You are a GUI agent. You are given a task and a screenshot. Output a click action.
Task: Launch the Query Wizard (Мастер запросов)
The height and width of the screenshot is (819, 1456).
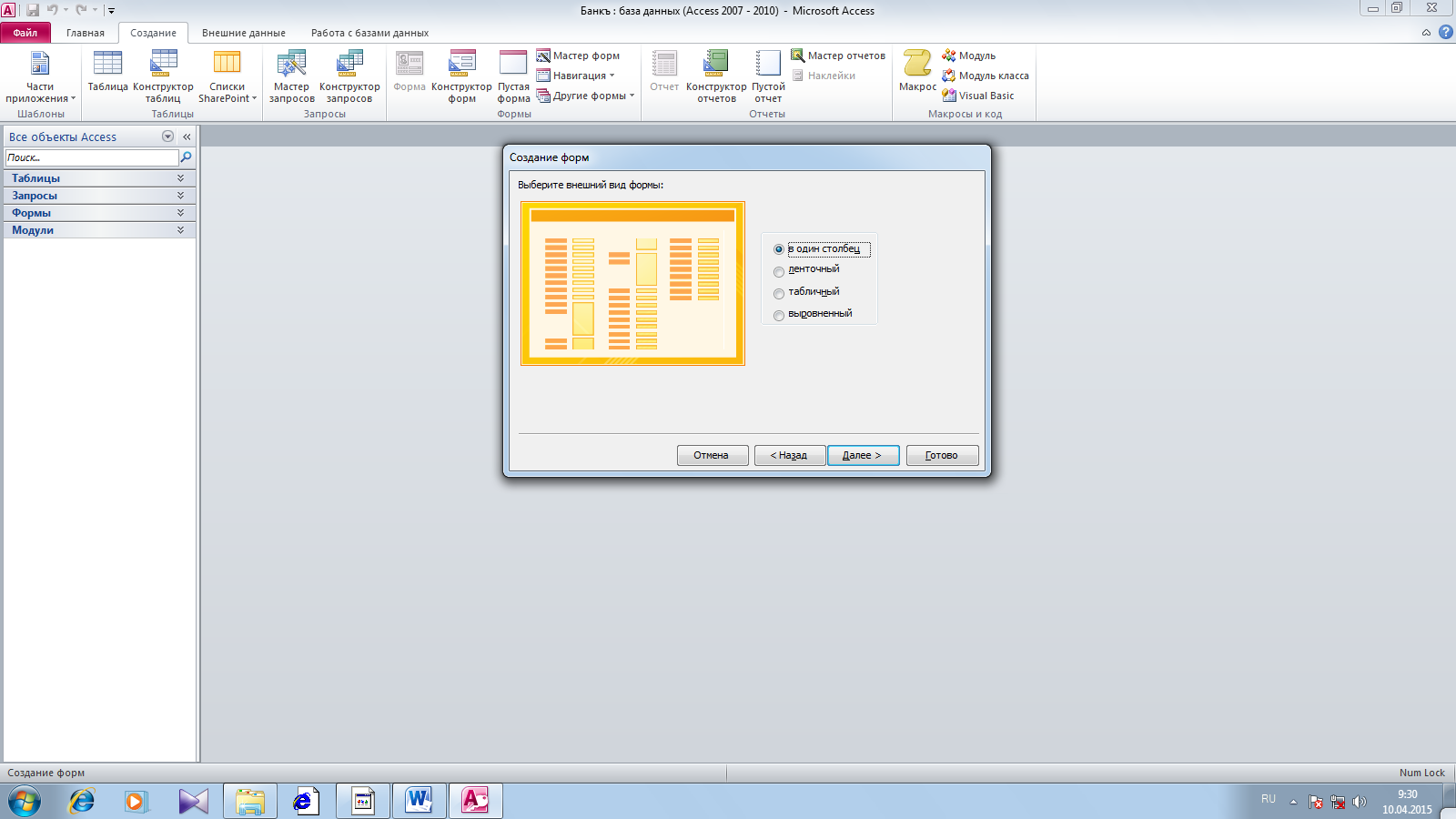pyautogui.click(x=291, y=77)
